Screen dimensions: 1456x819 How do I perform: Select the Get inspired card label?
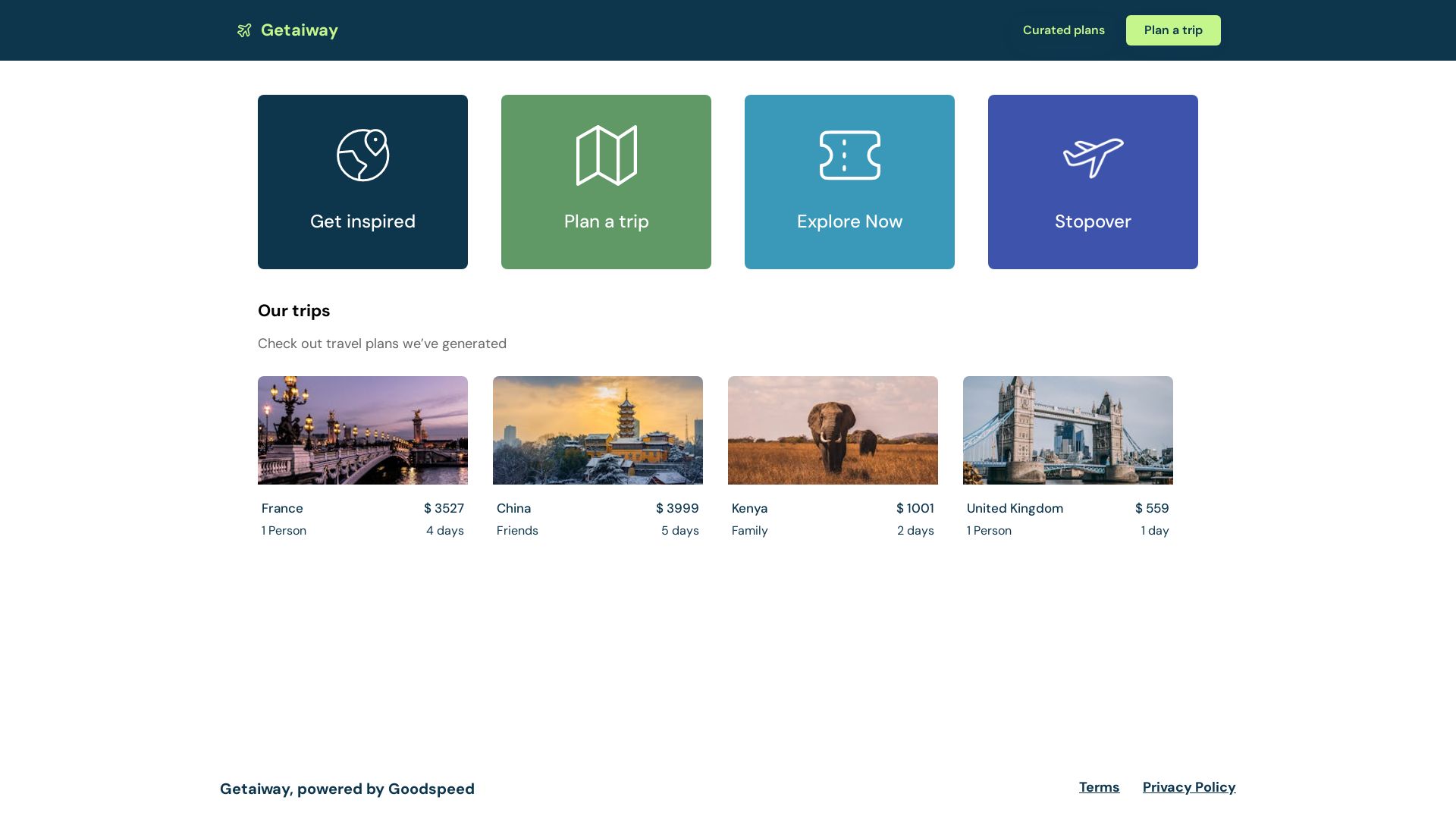(x=362, y=221)
